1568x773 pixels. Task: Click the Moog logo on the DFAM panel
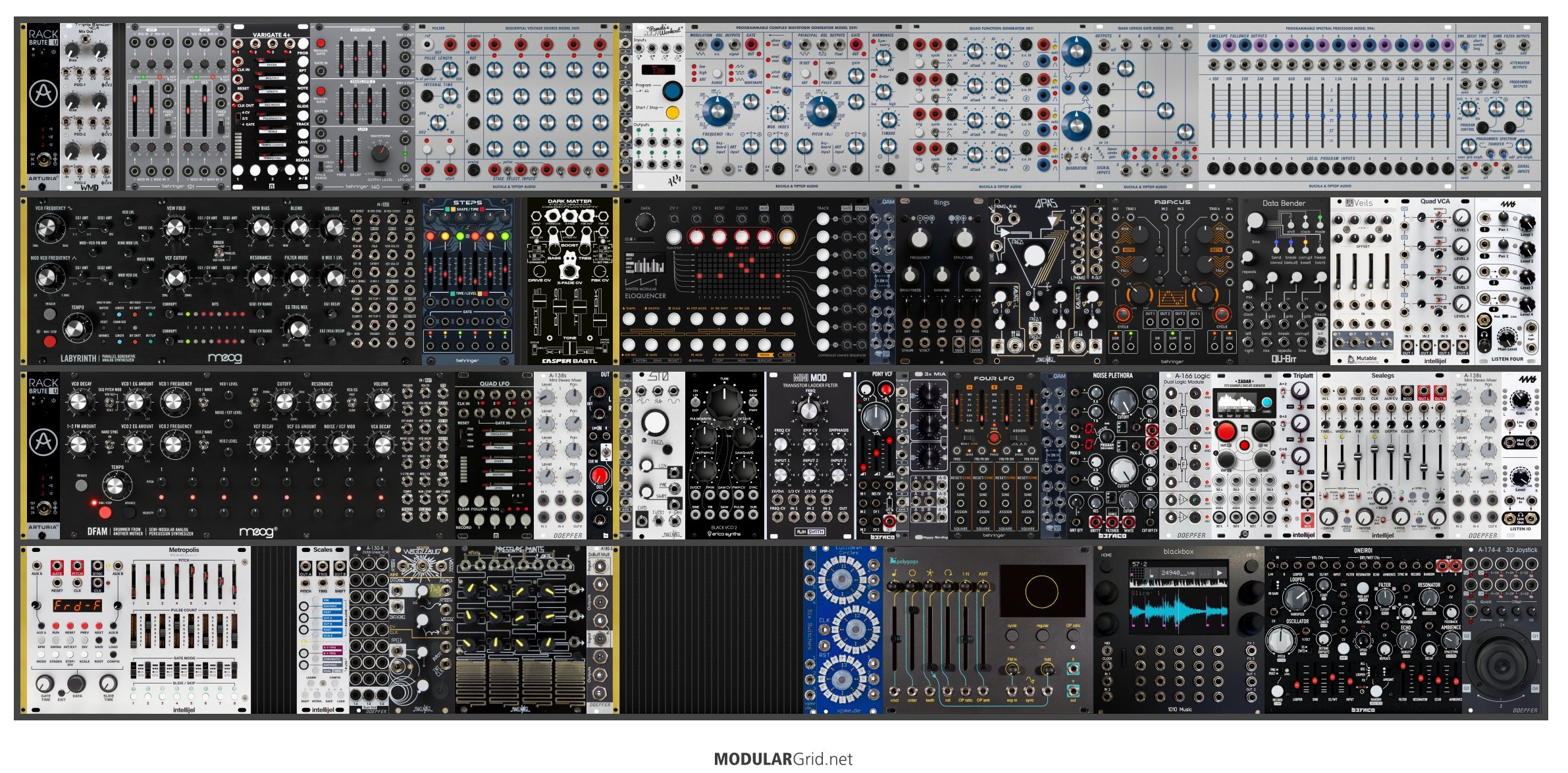click(x=257, y=532)
